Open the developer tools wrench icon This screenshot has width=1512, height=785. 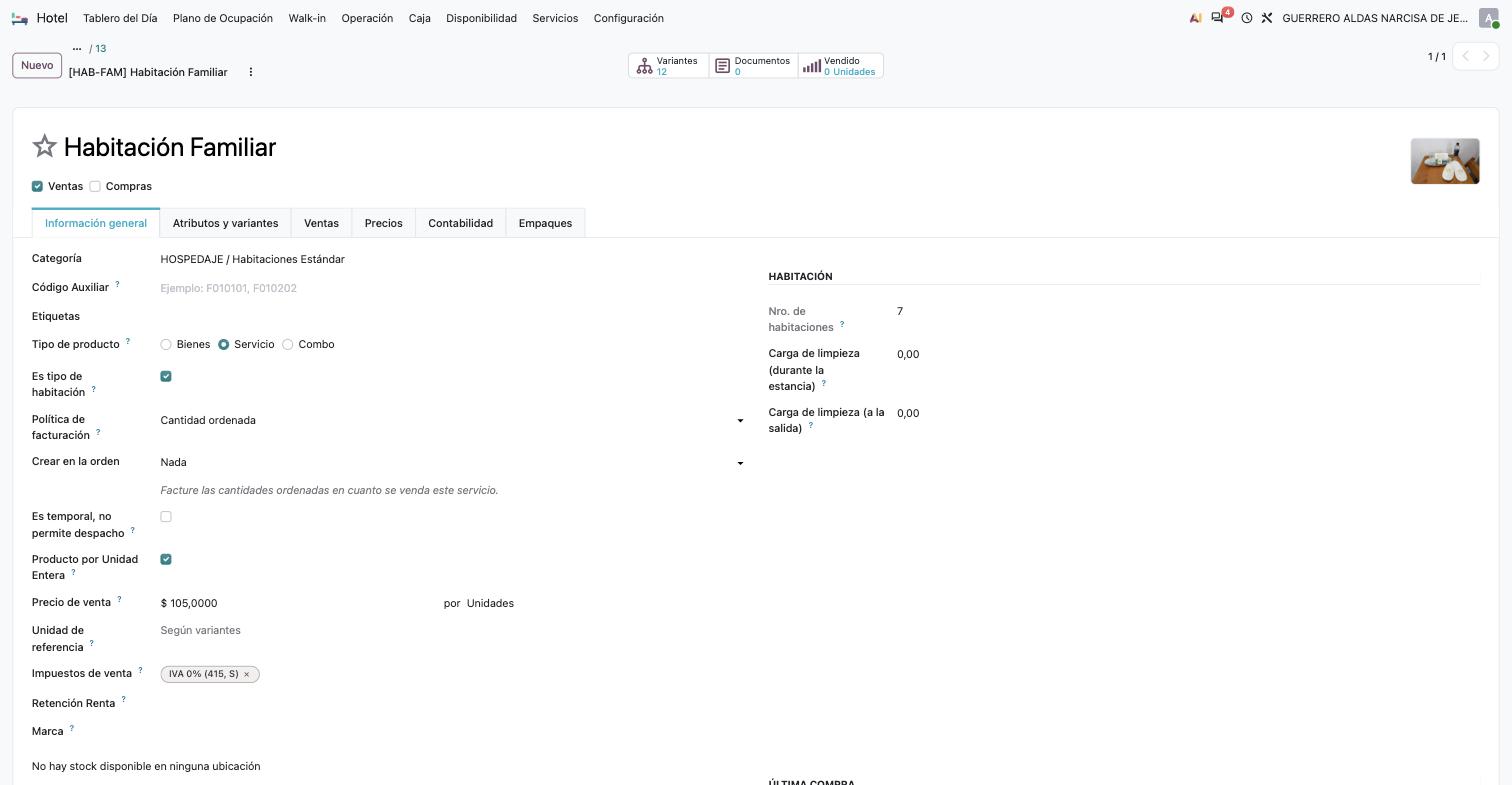[1267, 18]
